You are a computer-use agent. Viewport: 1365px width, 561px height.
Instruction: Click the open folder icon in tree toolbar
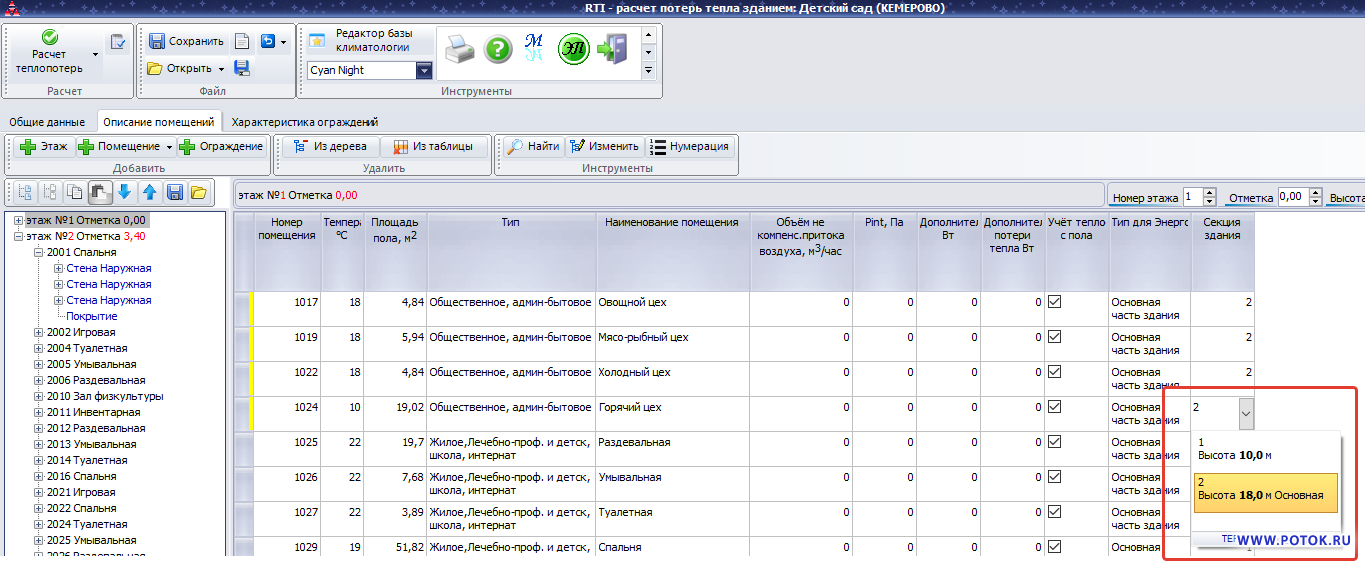tap(198, 192)
